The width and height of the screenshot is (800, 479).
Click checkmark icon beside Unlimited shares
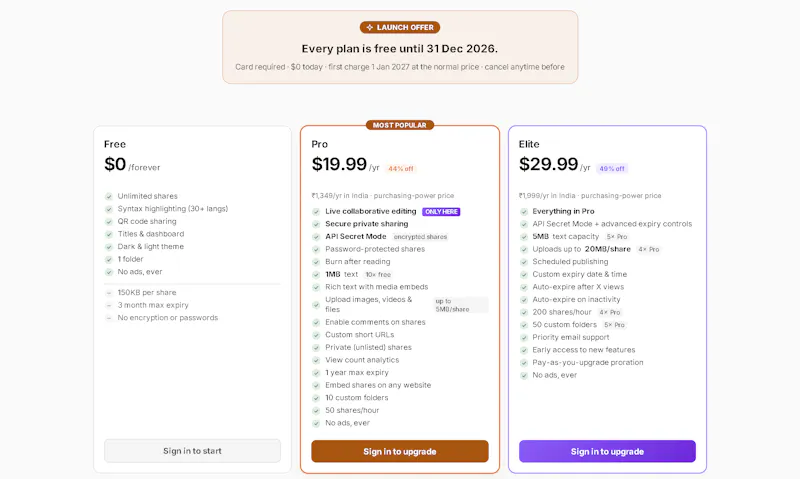click(x=109, y=196)
